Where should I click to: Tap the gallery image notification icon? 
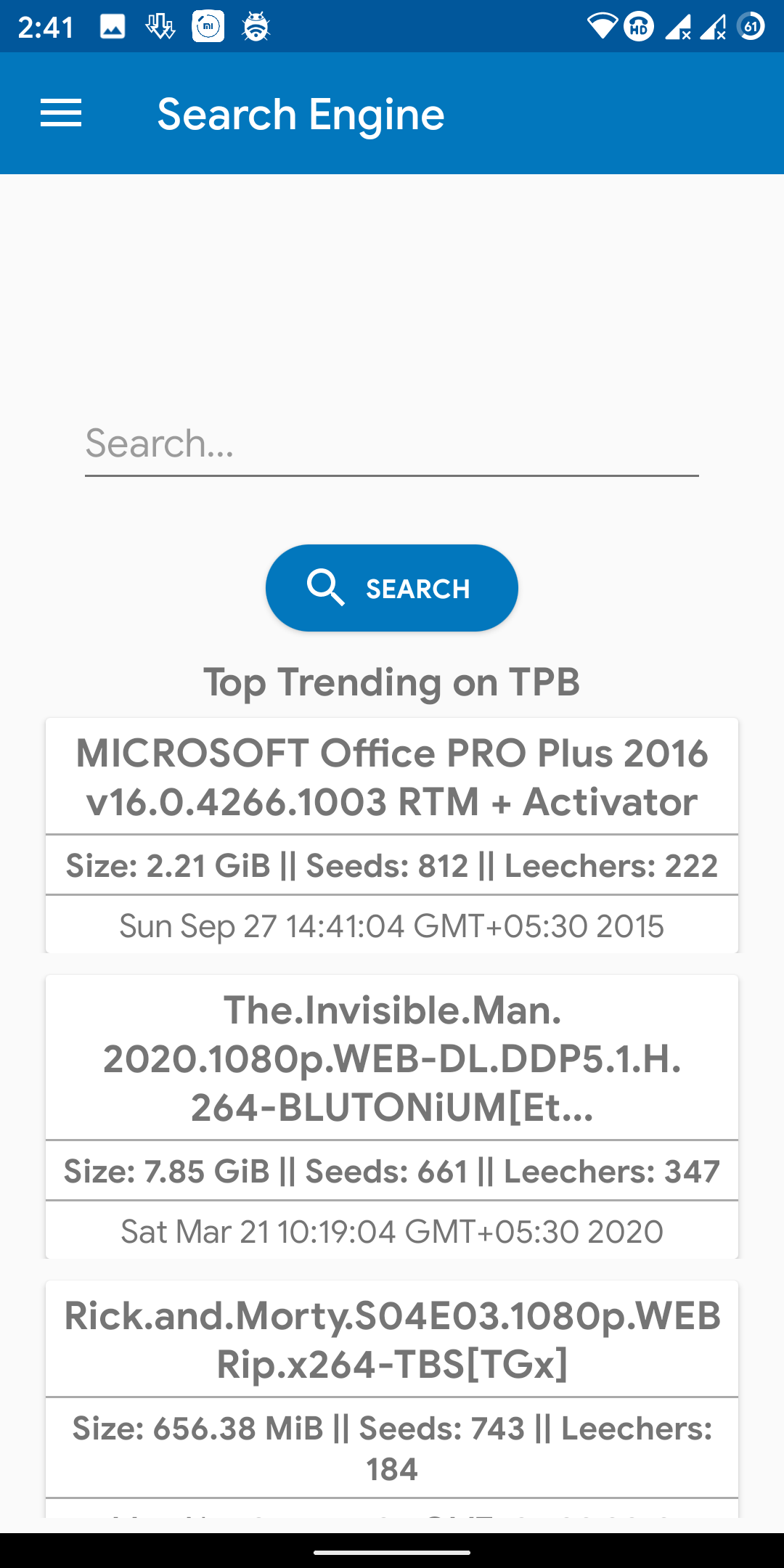pyautogui.click(x=113, y=27)
